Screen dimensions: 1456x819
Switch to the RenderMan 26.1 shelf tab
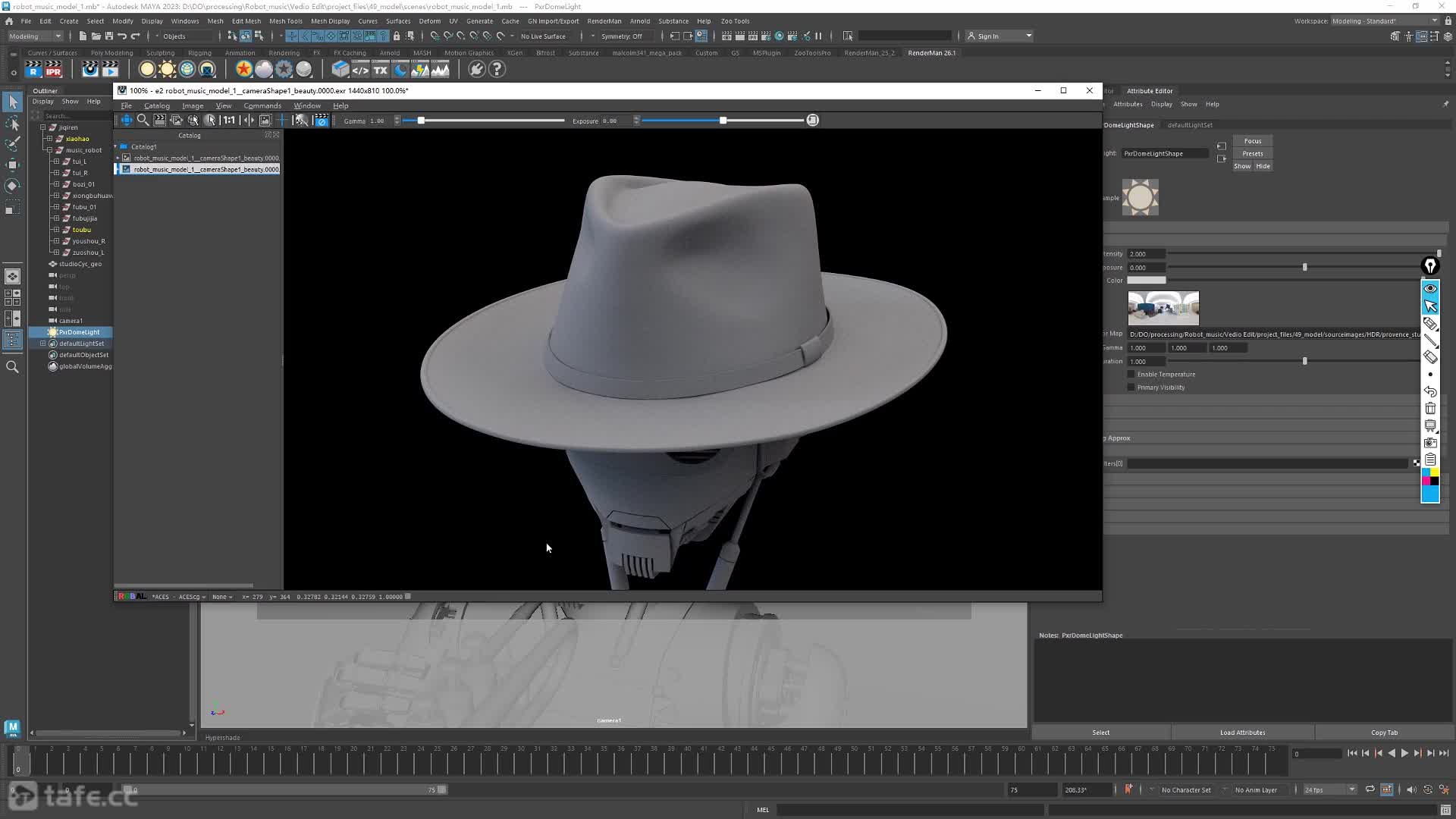(932, 53)
